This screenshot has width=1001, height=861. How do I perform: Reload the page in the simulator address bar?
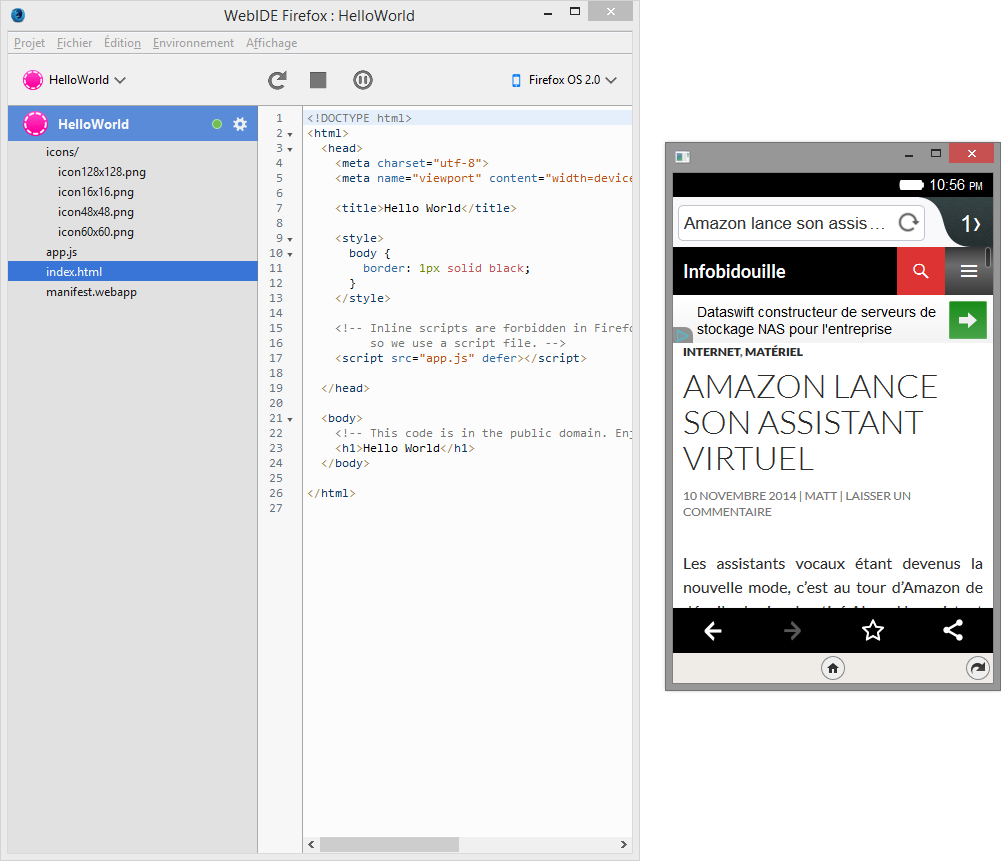coord(908,223)
